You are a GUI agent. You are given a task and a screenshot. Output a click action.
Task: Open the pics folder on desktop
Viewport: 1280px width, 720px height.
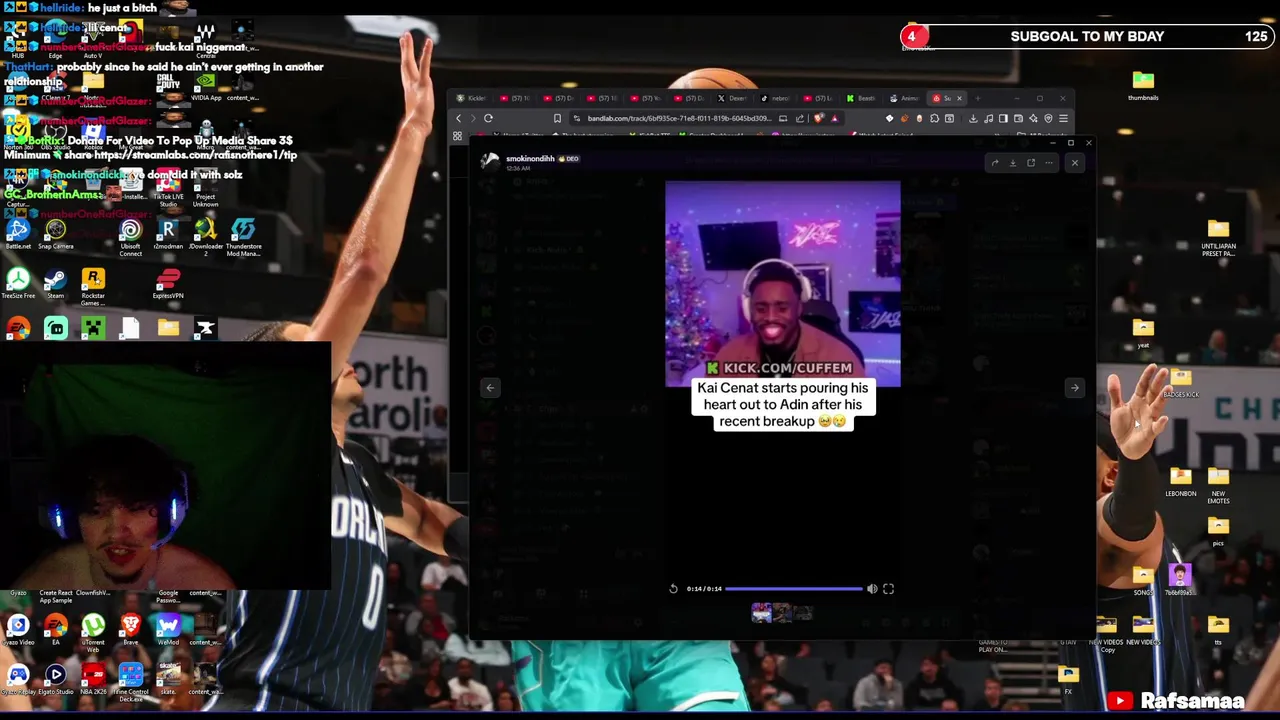coord(1218,531)
